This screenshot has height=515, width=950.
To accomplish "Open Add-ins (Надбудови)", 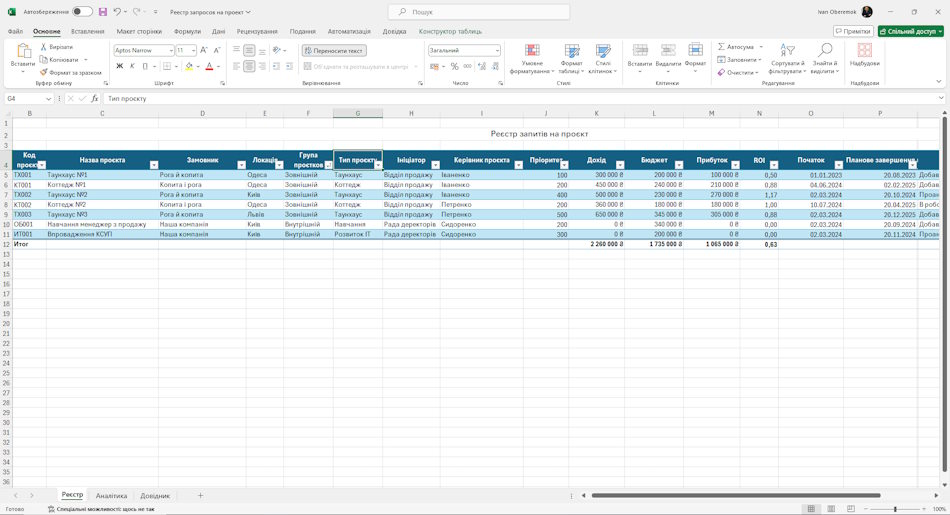I will coord(865,55).
